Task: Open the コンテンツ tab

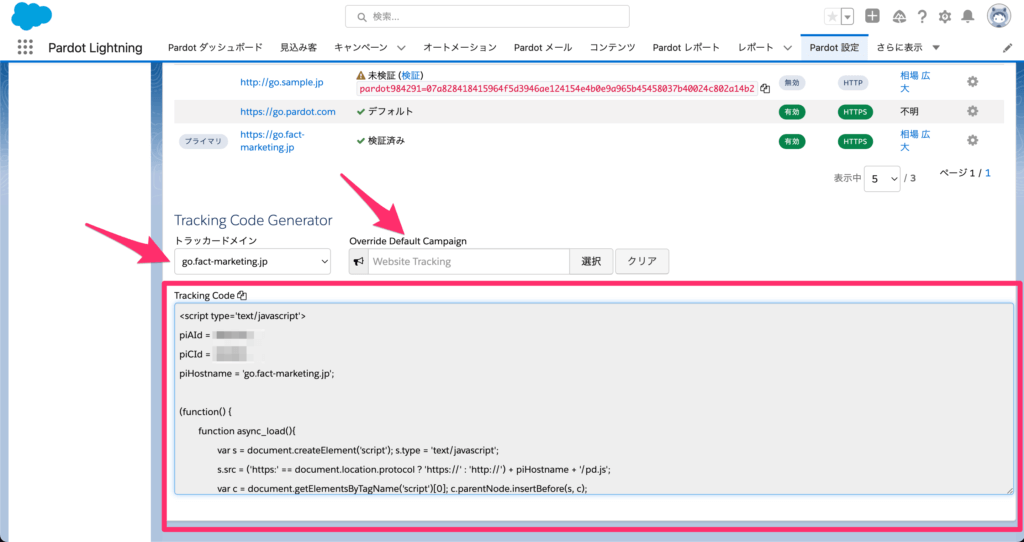Action: [612, 48]
